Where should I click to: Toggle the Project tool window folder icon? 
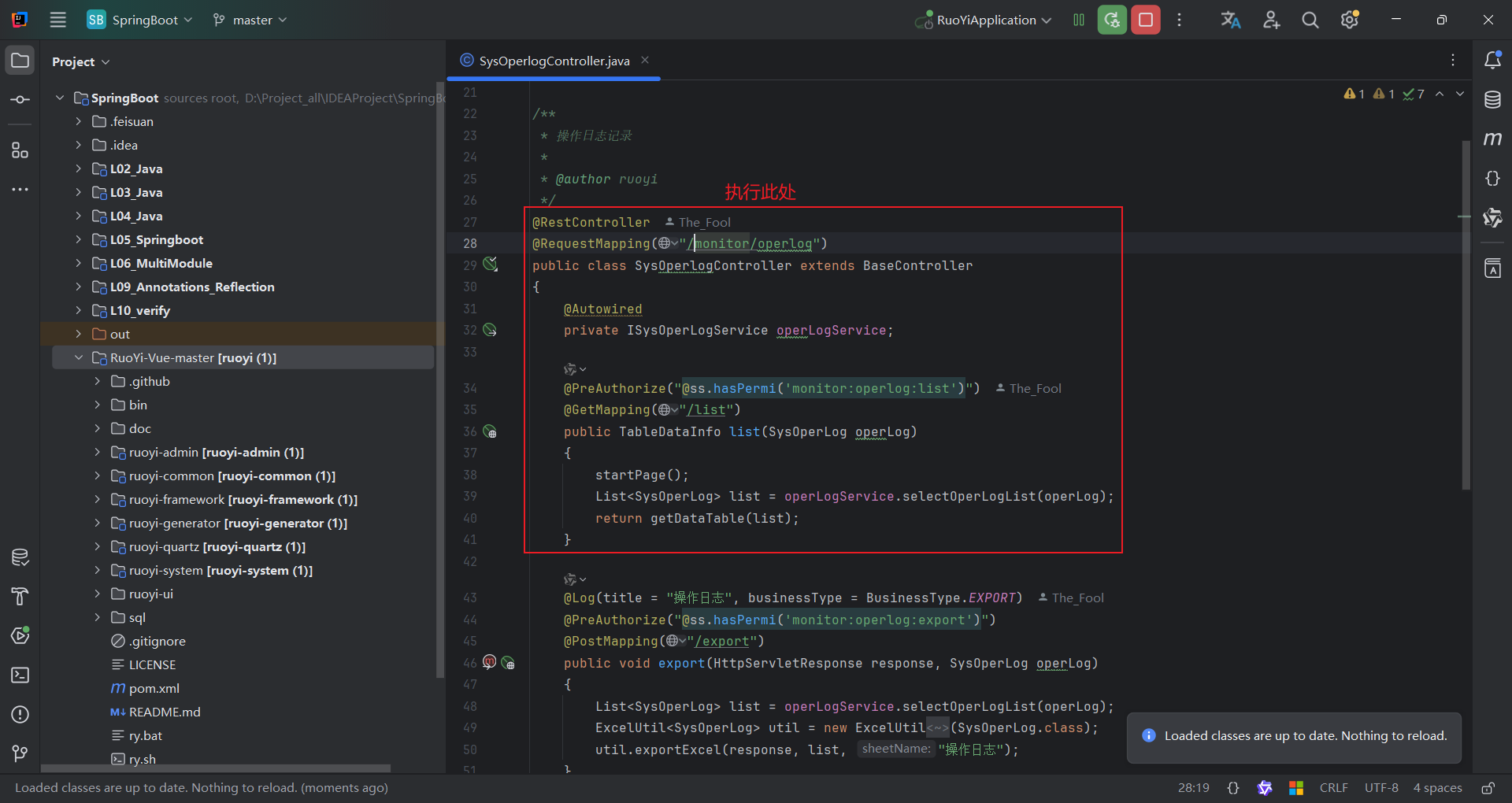click(x=20, y=61)
